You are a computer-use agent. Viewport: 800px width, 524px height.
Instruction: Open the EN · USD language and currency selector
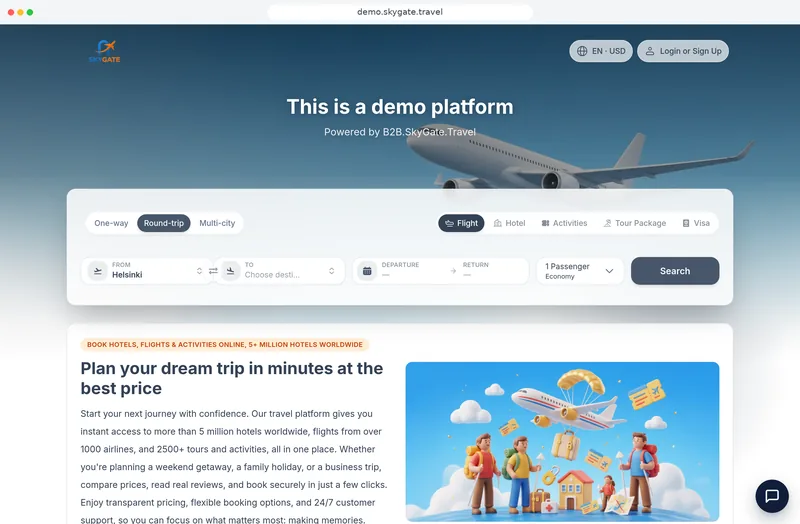point(601,51)
